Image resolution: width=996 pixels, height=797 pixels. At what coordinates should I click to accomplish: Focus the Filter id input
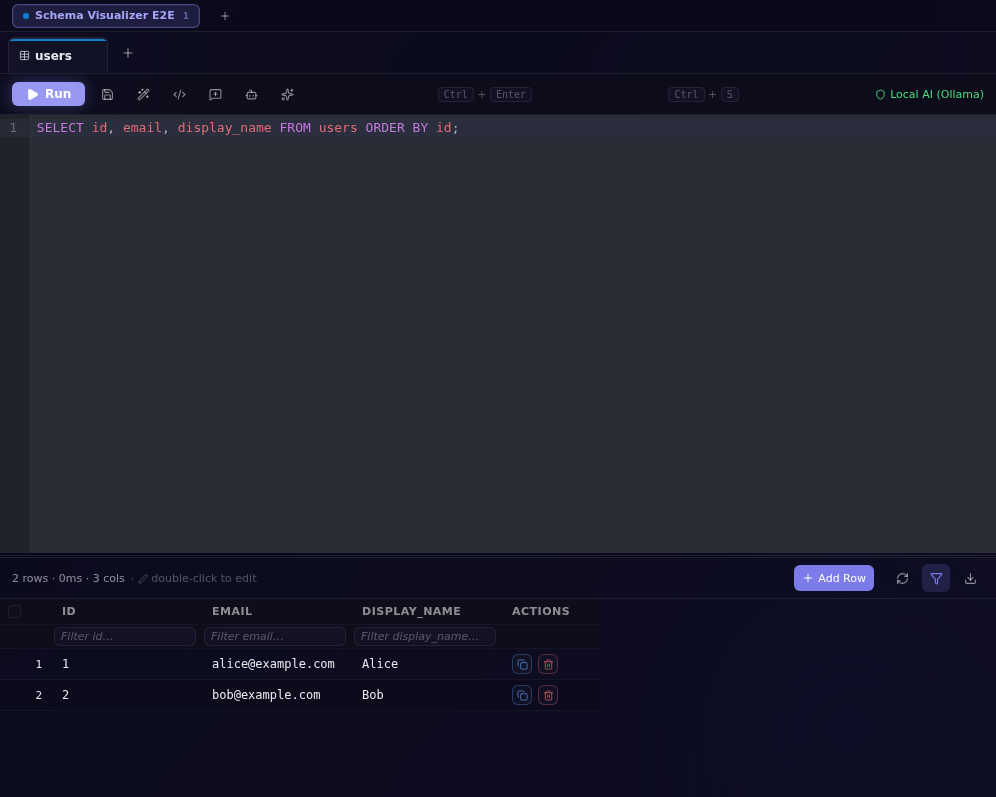click(125, 636)
